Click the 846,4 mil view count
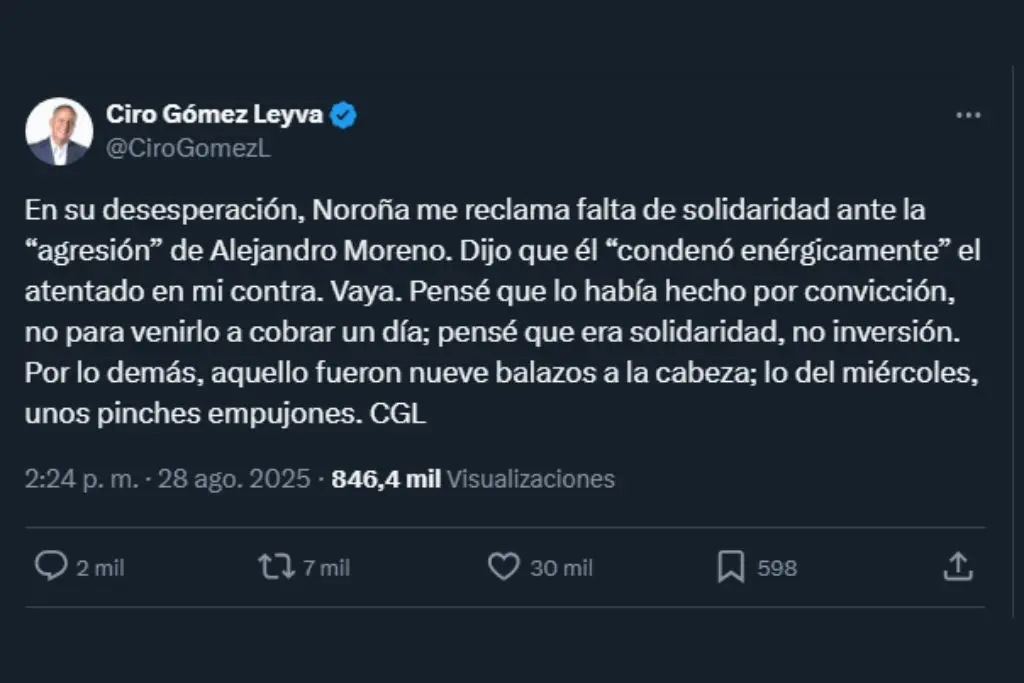Screen dimensions: 1024x683 [386, 479]
